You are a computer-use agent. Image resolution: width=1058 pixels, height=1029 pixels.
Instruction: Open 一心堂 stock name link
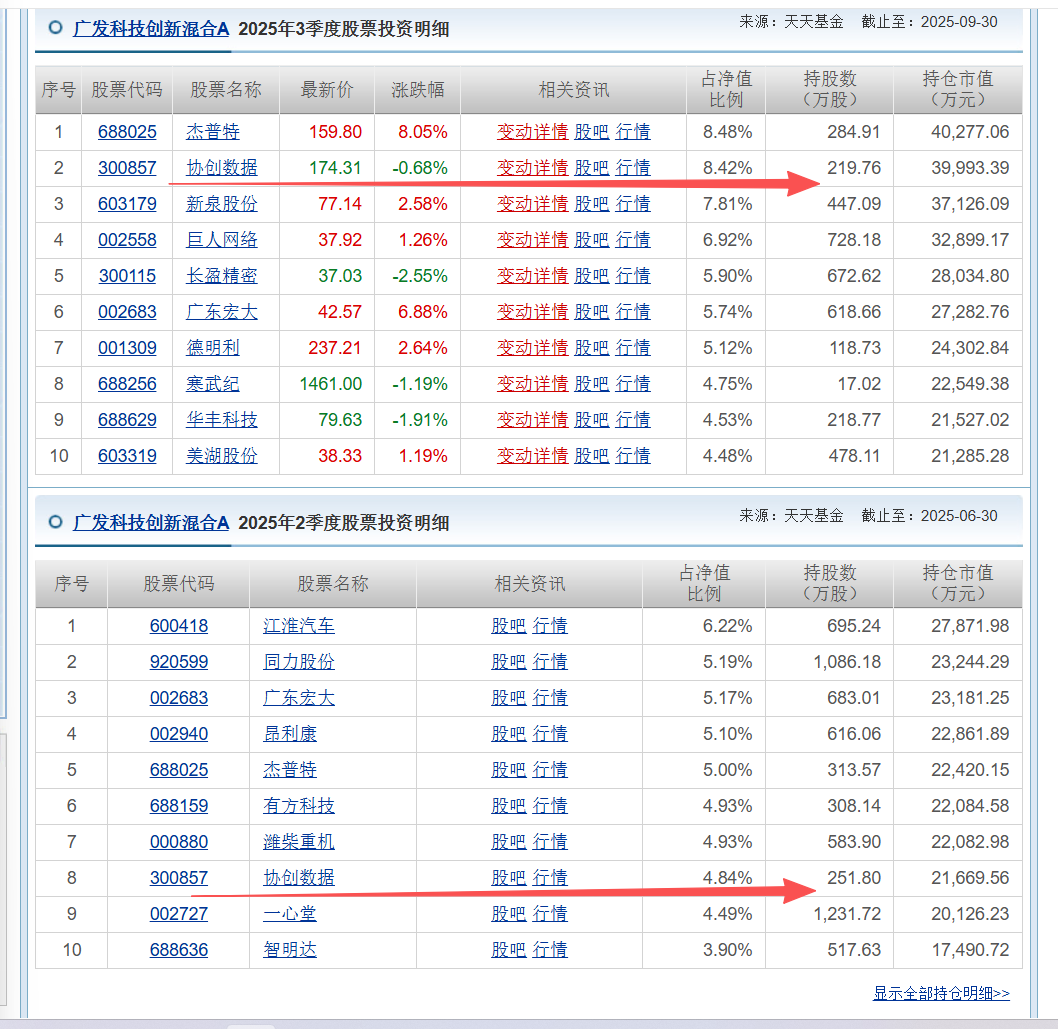pyautogui.click(x=290, y=914)
